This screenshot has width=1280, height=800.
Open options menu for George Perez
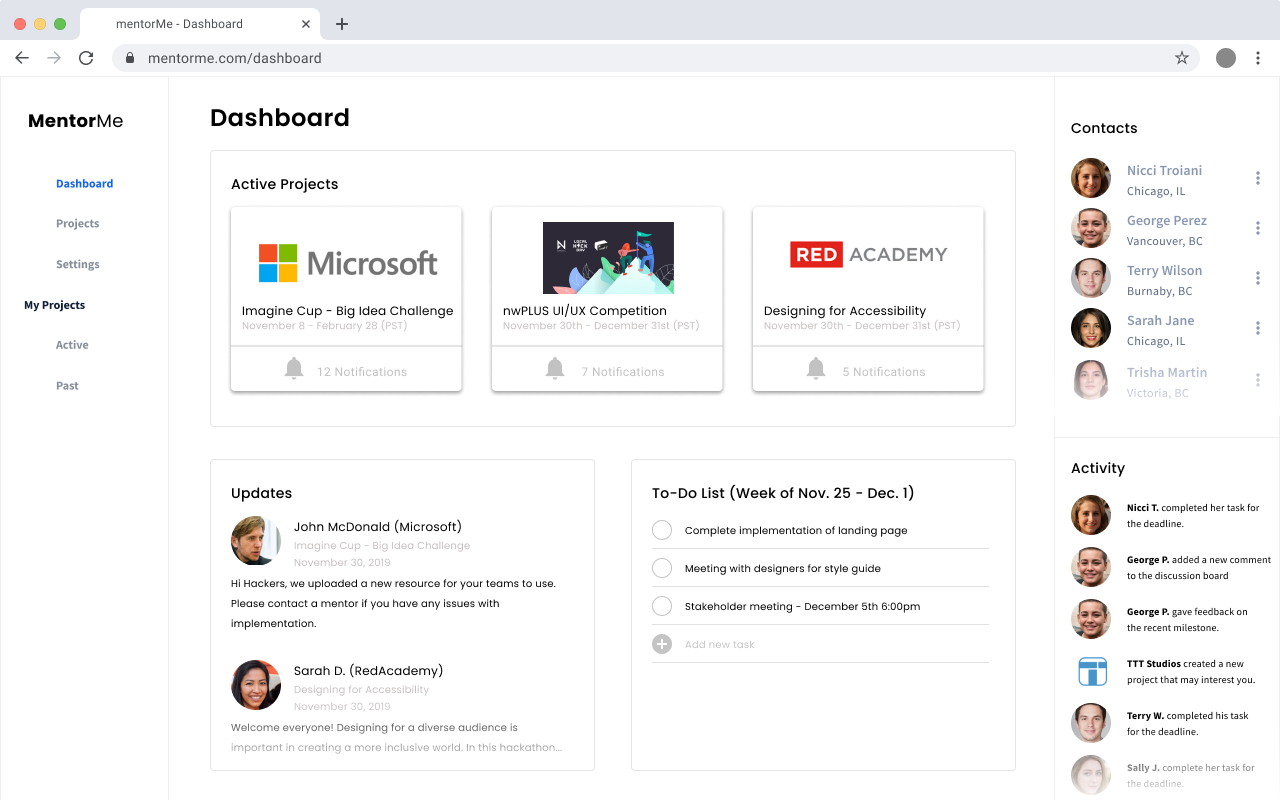(x=1258, y=228)
